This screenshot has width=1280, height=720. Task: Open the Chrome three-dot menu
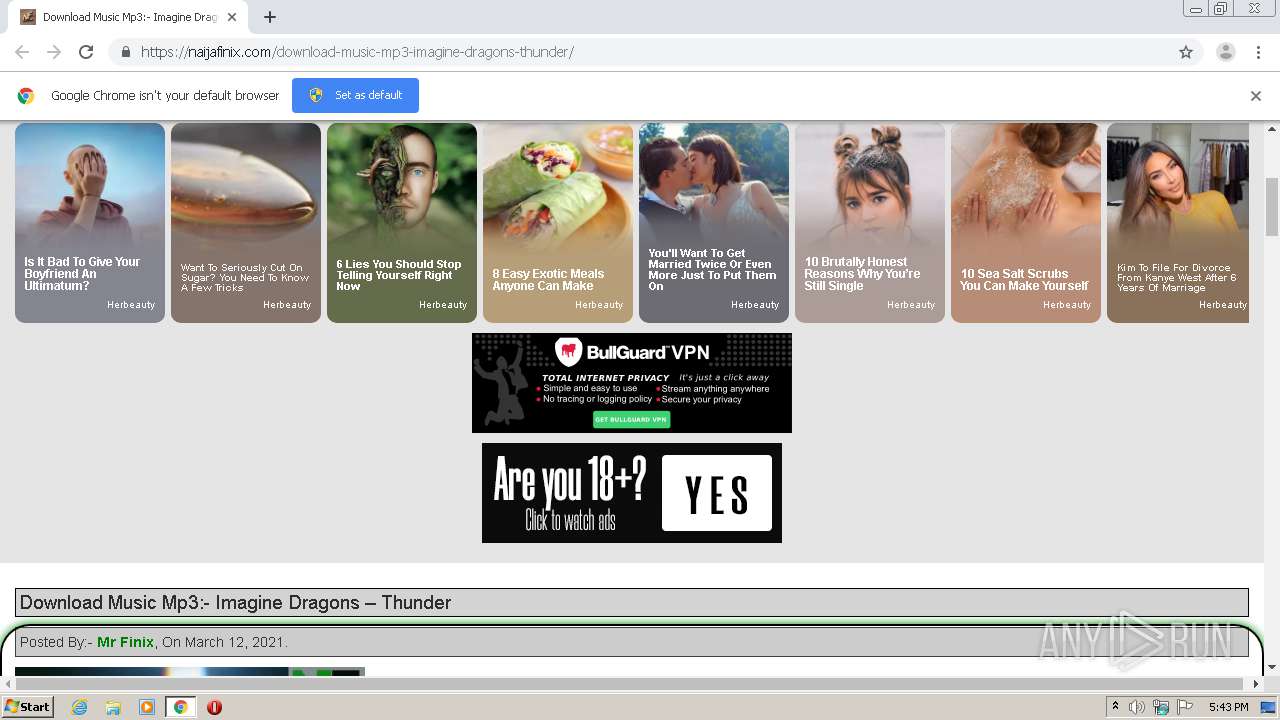(x=1258, y=52)
